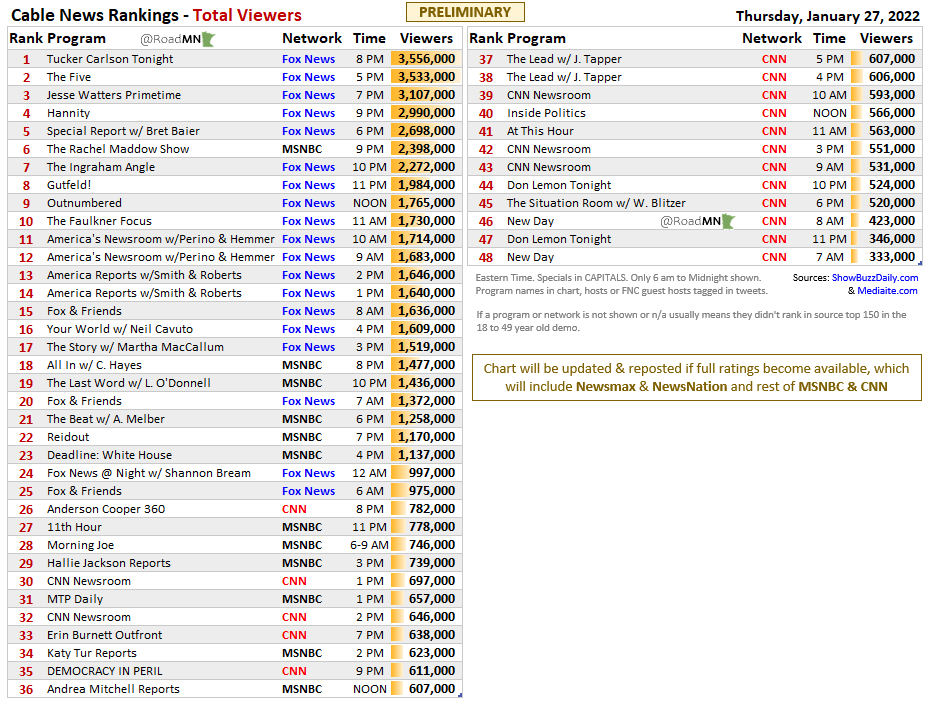This screenshot has width=931, height=704.
Task: Click 'Deadline: White House' program
Action: (109, 455)
